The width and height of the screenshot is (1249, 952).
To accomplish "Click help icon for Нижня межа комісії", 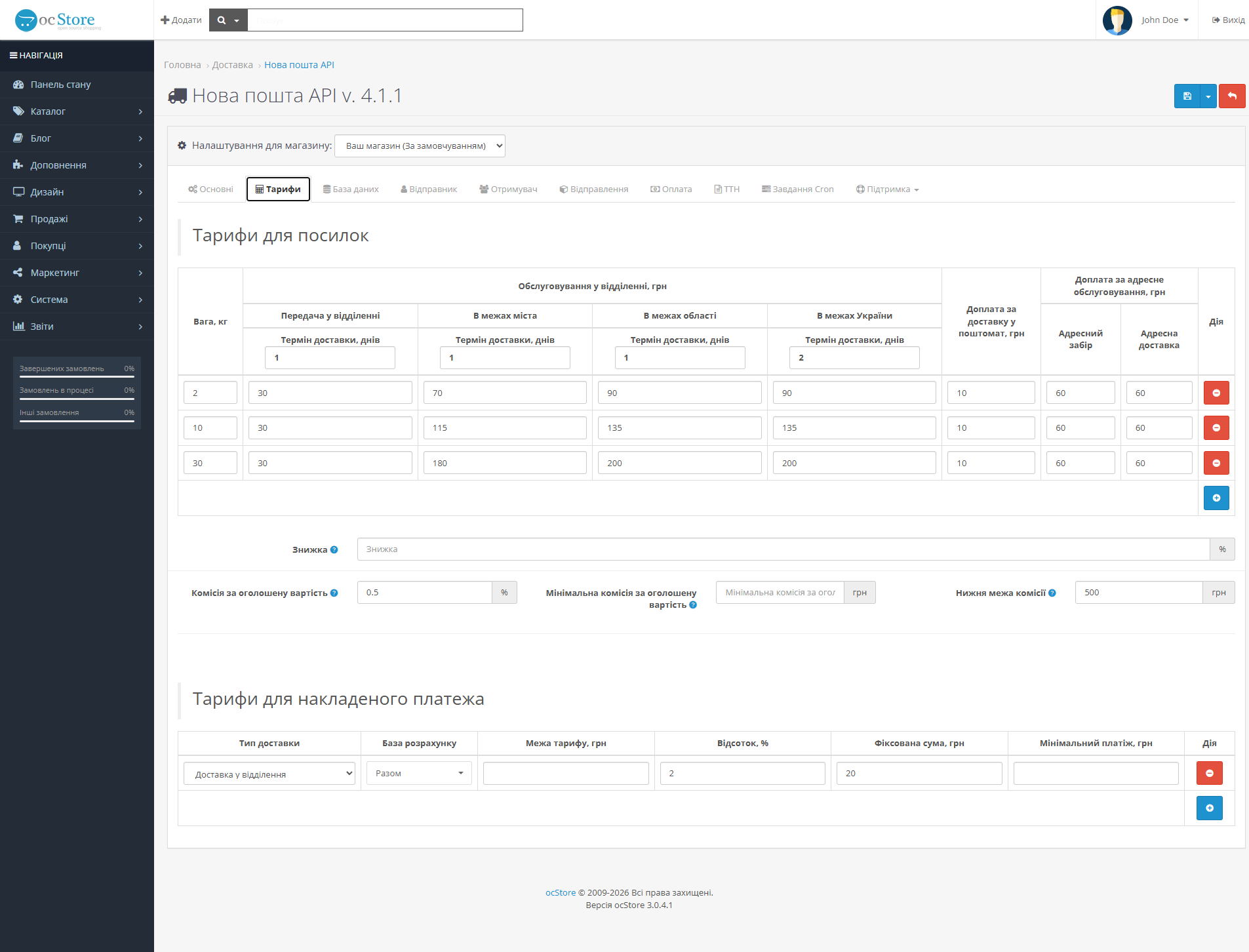I will 1052,593.
